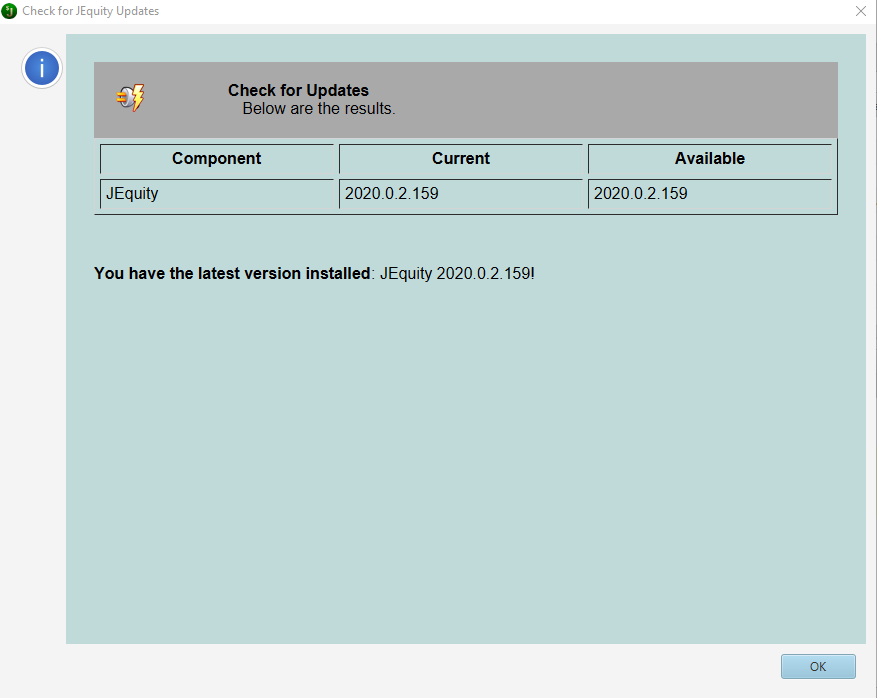The image size is (877, 698).
Task: Click the blue information icon
Action: pos(42,68)
